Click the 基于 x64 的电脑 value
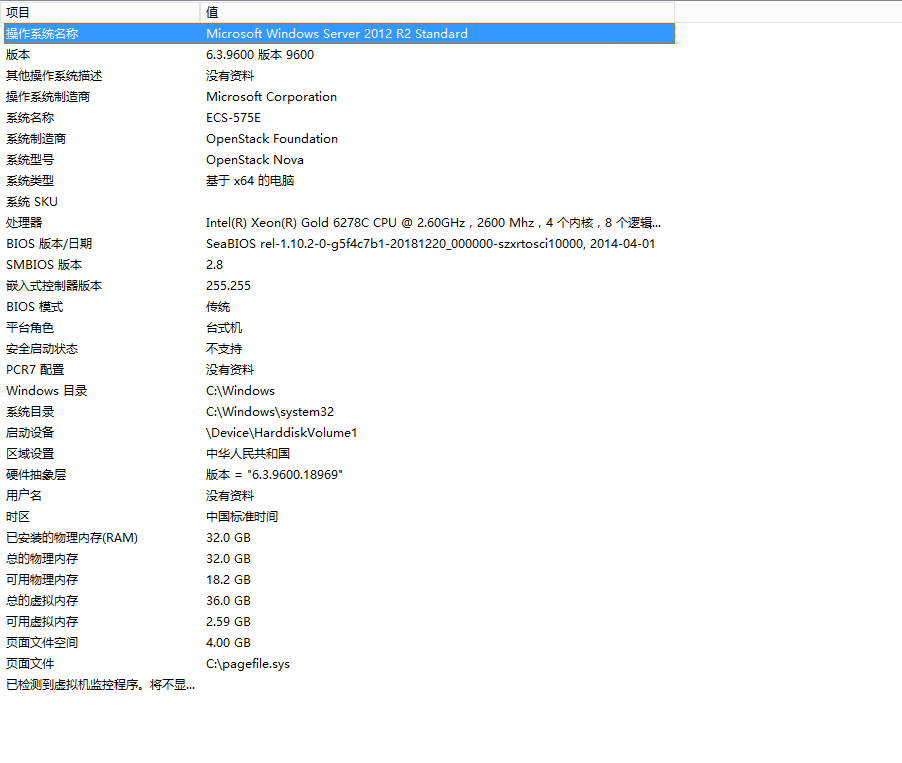The height and width of the screenshot is (763, 902). click(x=250, y=181)
